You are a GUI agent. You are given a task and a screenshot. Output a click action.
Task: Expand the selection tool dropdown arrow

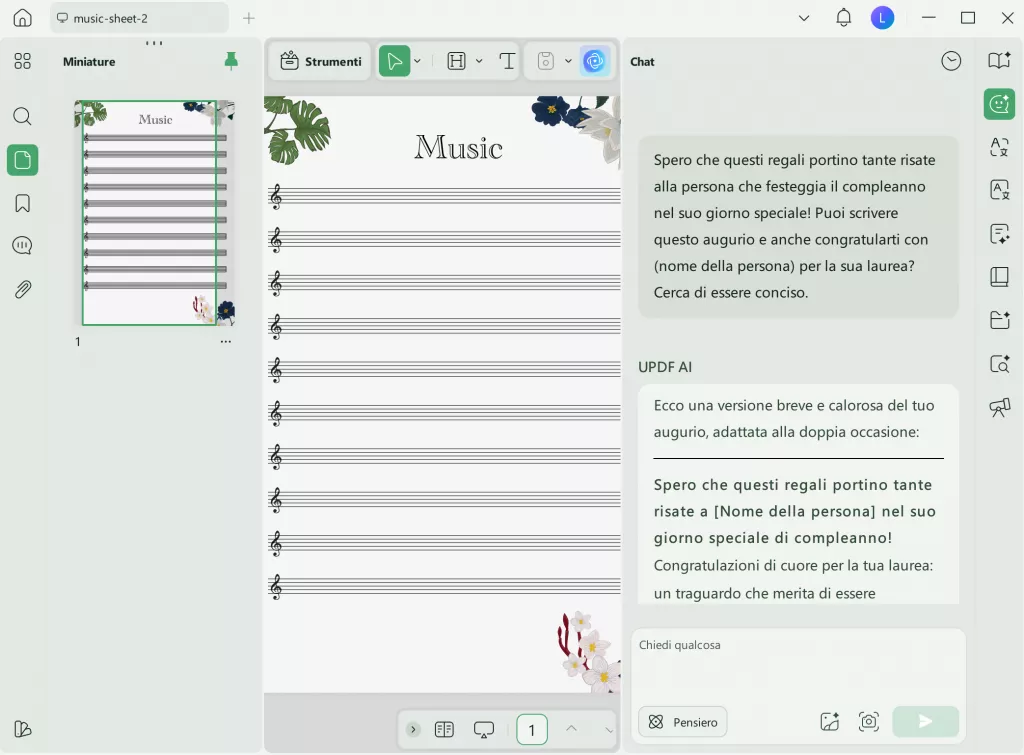click(x=417, y=61)
